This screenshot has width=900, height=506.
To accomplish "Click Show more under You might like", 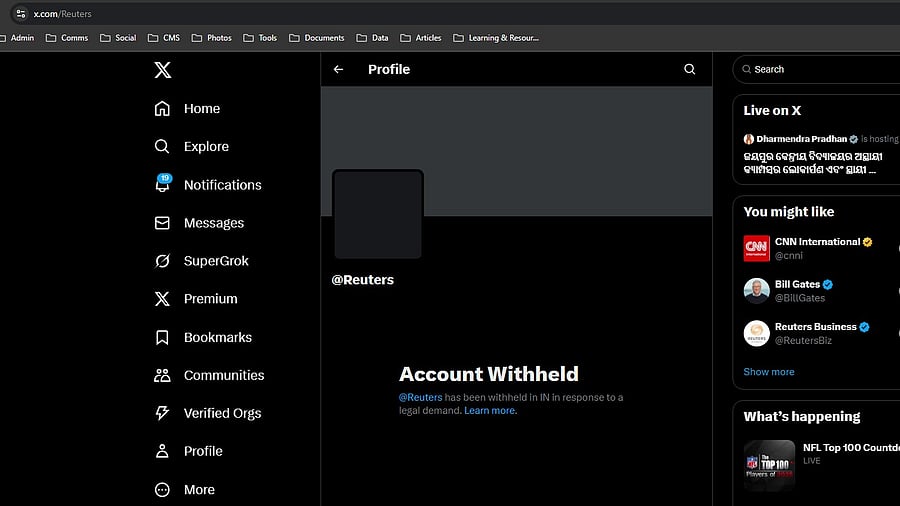I will pos(769,372).
